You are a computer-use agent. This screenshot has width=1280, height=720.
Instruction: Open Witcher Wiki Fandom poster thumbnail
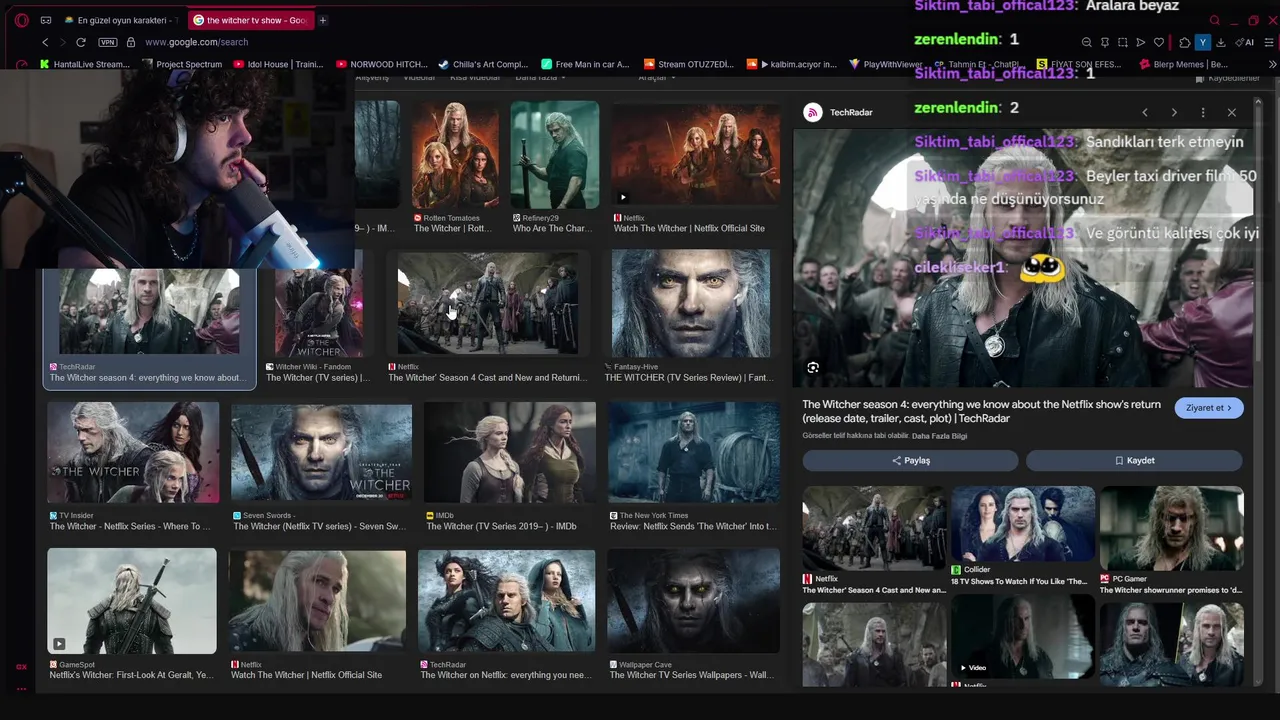[319, 305]
